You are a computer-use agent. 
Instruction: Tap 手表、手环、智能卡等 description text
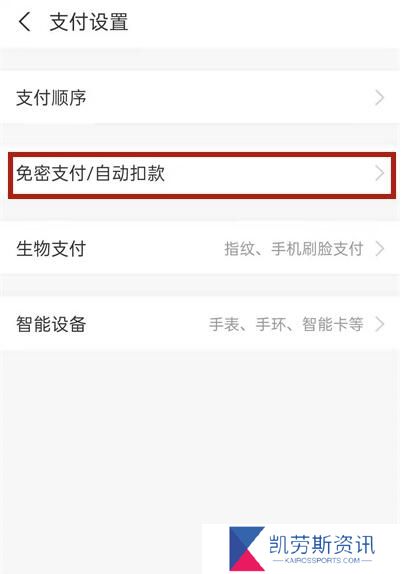pyautogui.click(x=286, y=324)
